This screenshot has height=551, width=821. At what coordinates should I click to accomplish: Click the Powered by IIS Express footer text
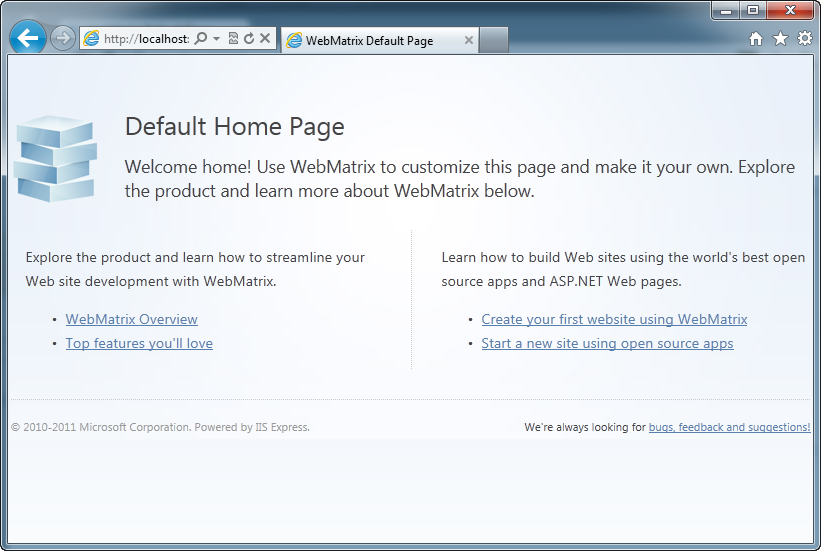click(252, 427)
